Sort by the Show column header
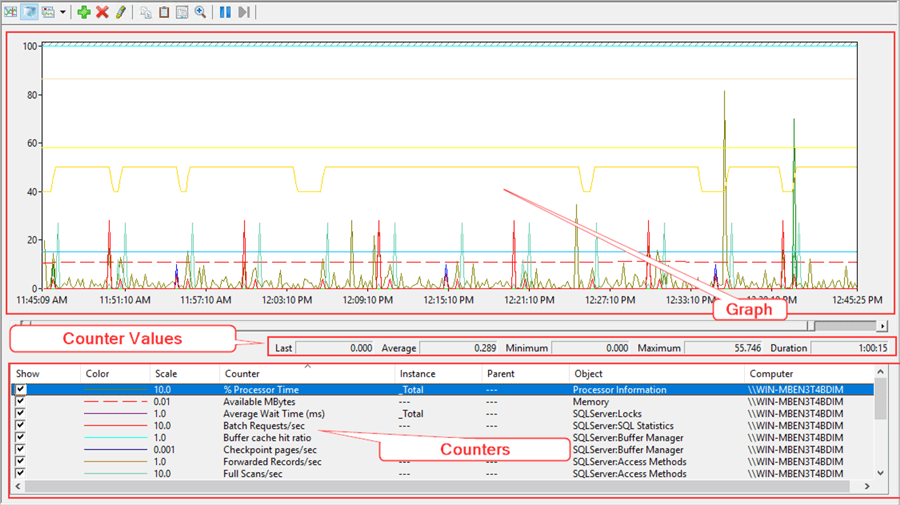 [46, 374]
